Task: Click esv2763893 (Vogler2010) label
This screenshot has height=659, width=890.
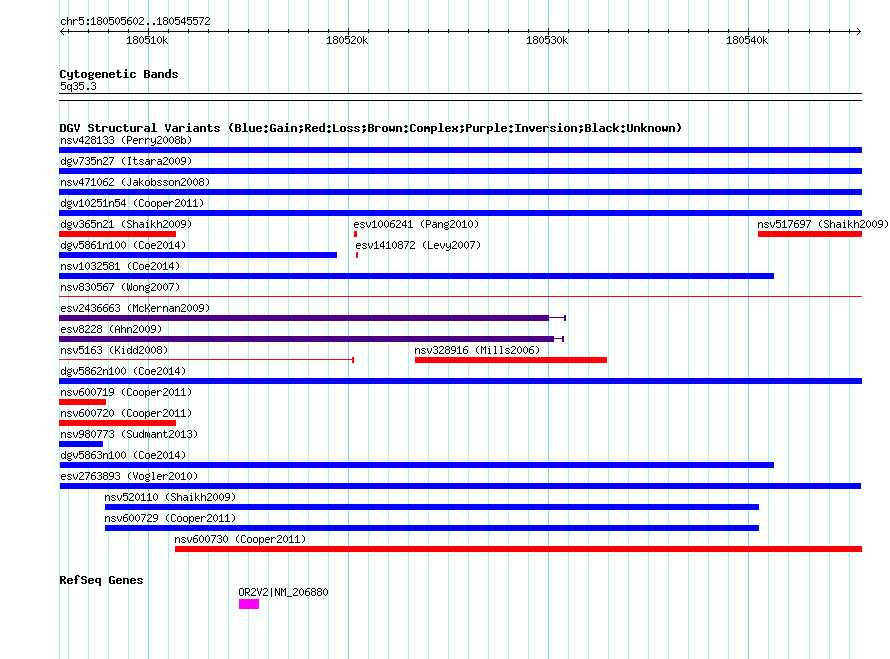Action: [129, 476]
